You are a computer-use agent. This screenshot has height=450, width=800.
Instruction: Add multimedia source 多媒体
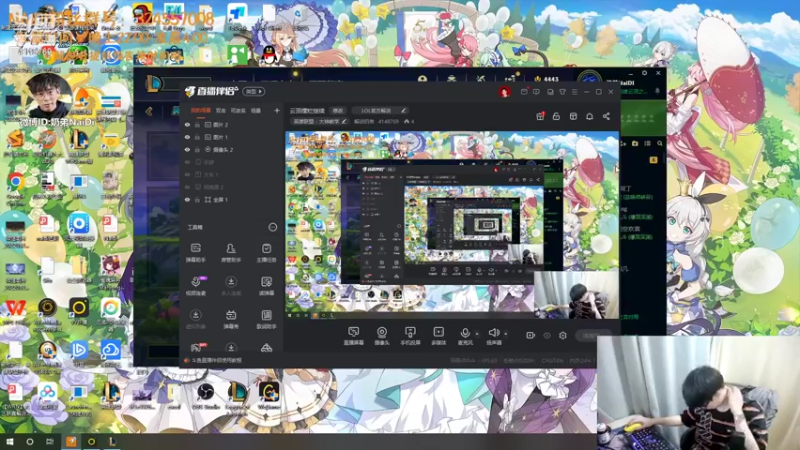coord(438,336)
